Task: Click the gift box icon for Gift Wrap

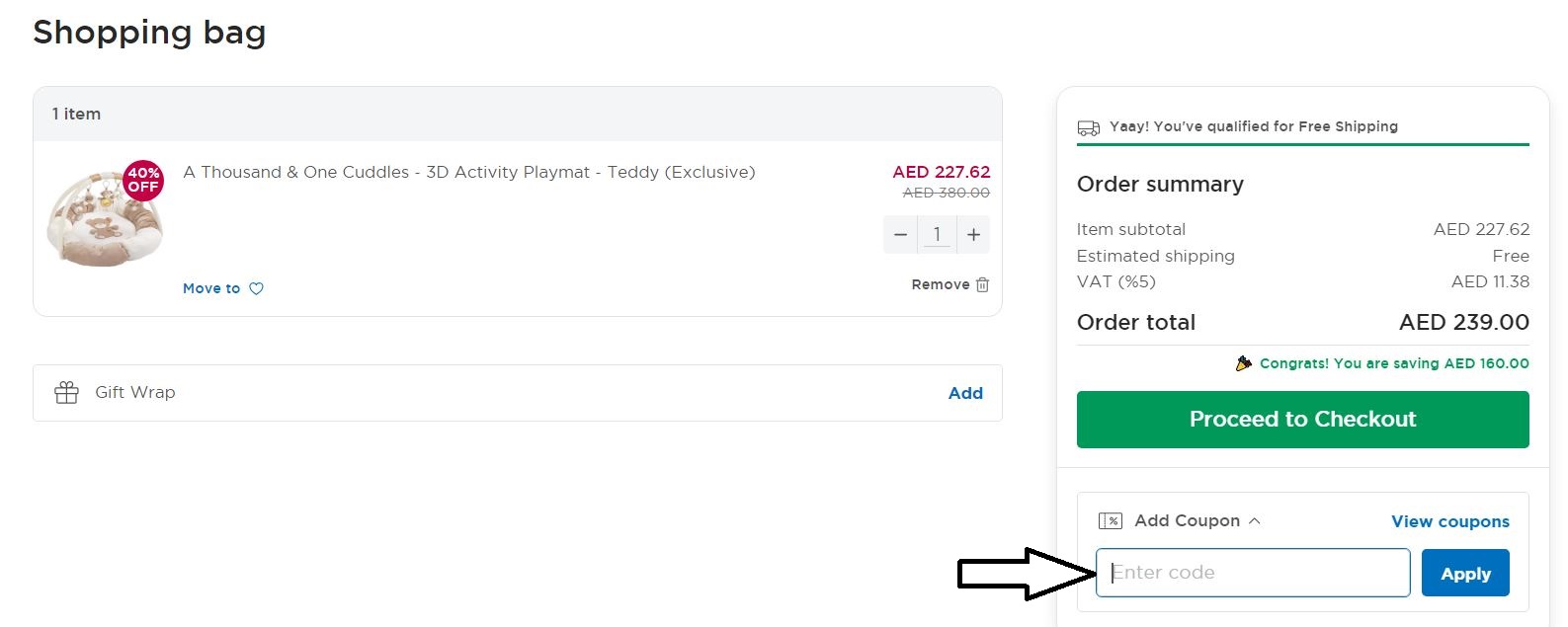Action: 66,392
